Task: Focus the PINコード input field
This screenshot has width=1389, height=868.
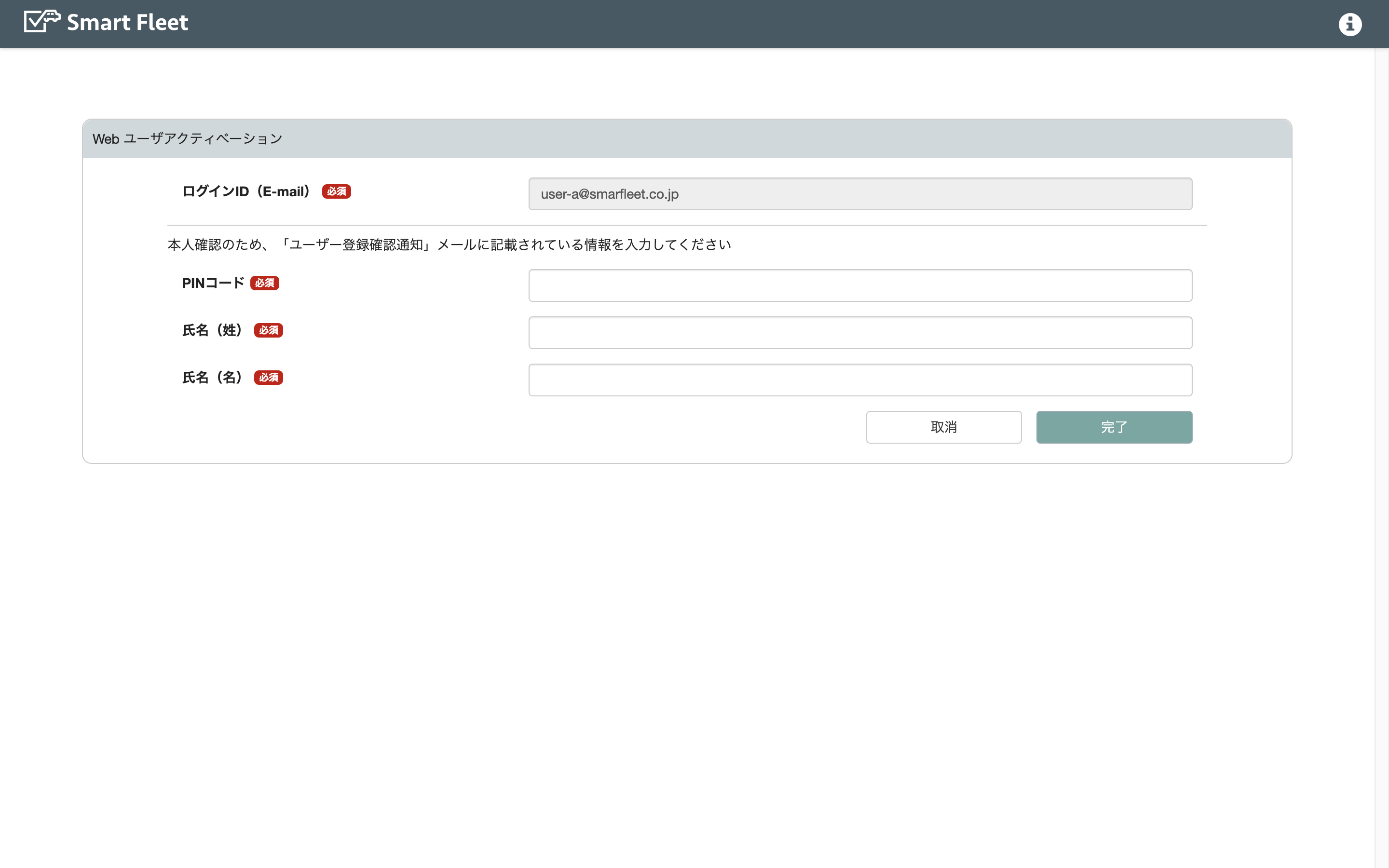Action: coord(860,285)
